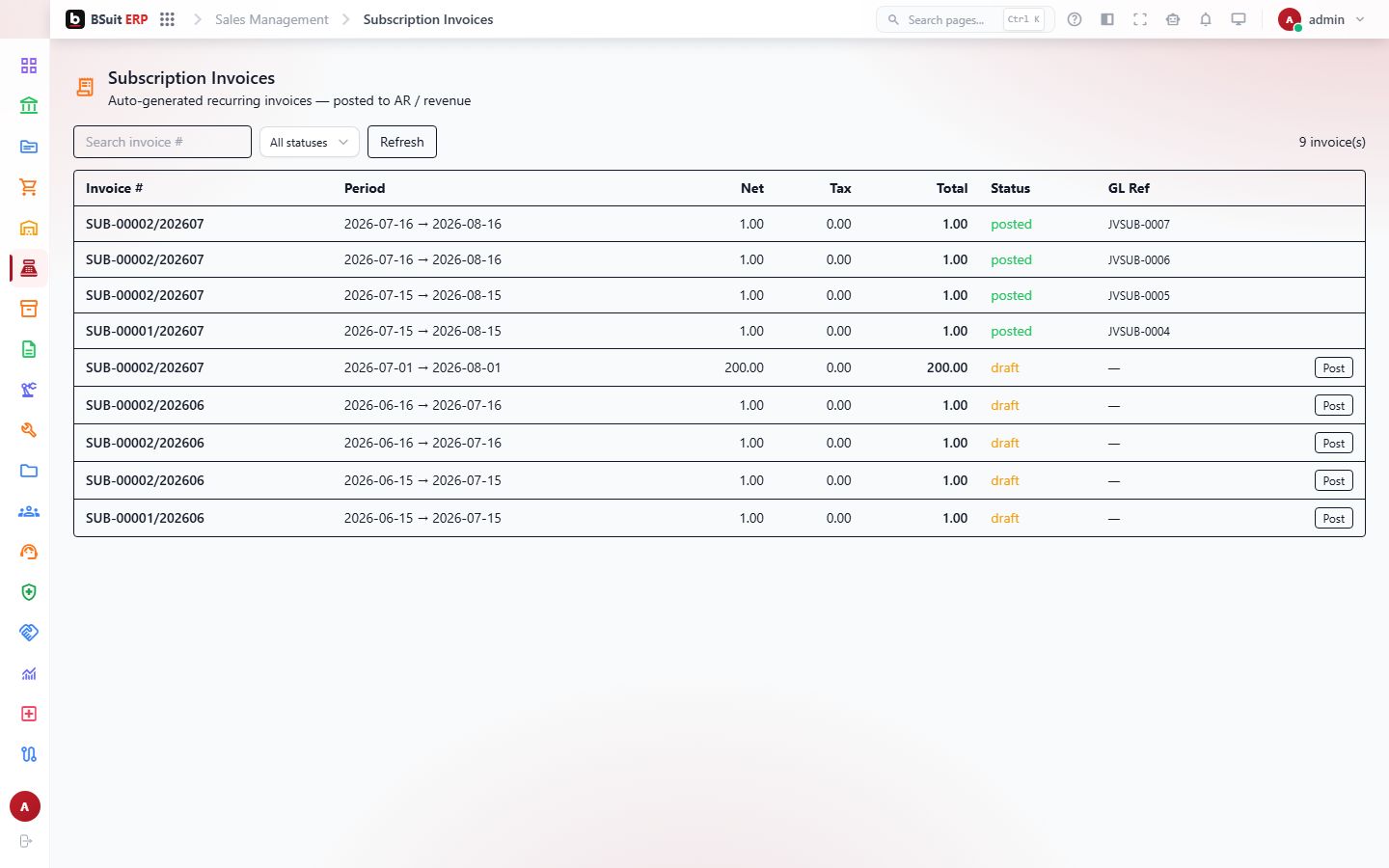Click the Subscription Invoices breadcrumb
The image size is (1389, 868).
point(428,19)
